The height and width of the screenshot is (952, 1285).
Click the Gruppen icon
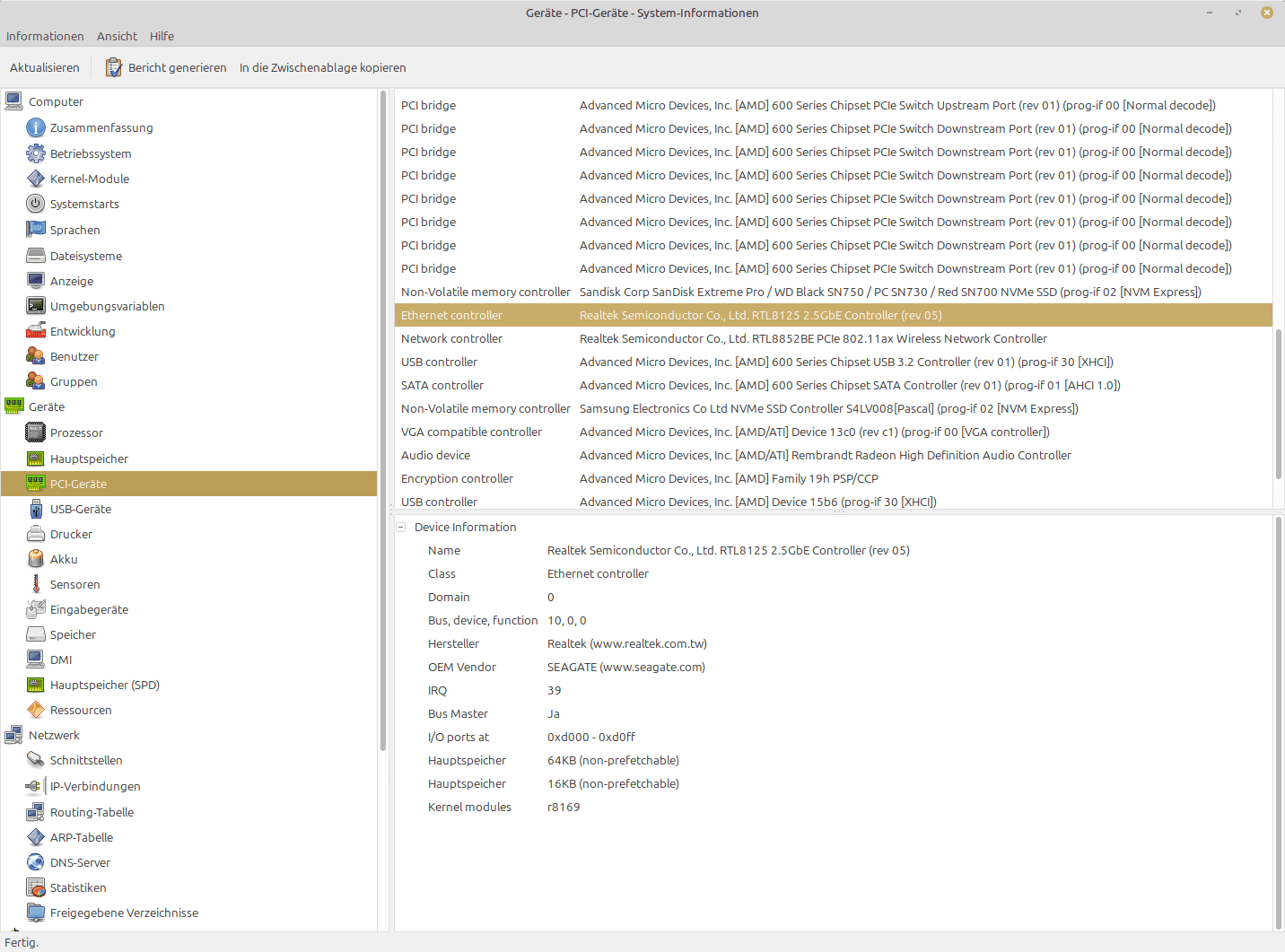click(x=36, y=381)
